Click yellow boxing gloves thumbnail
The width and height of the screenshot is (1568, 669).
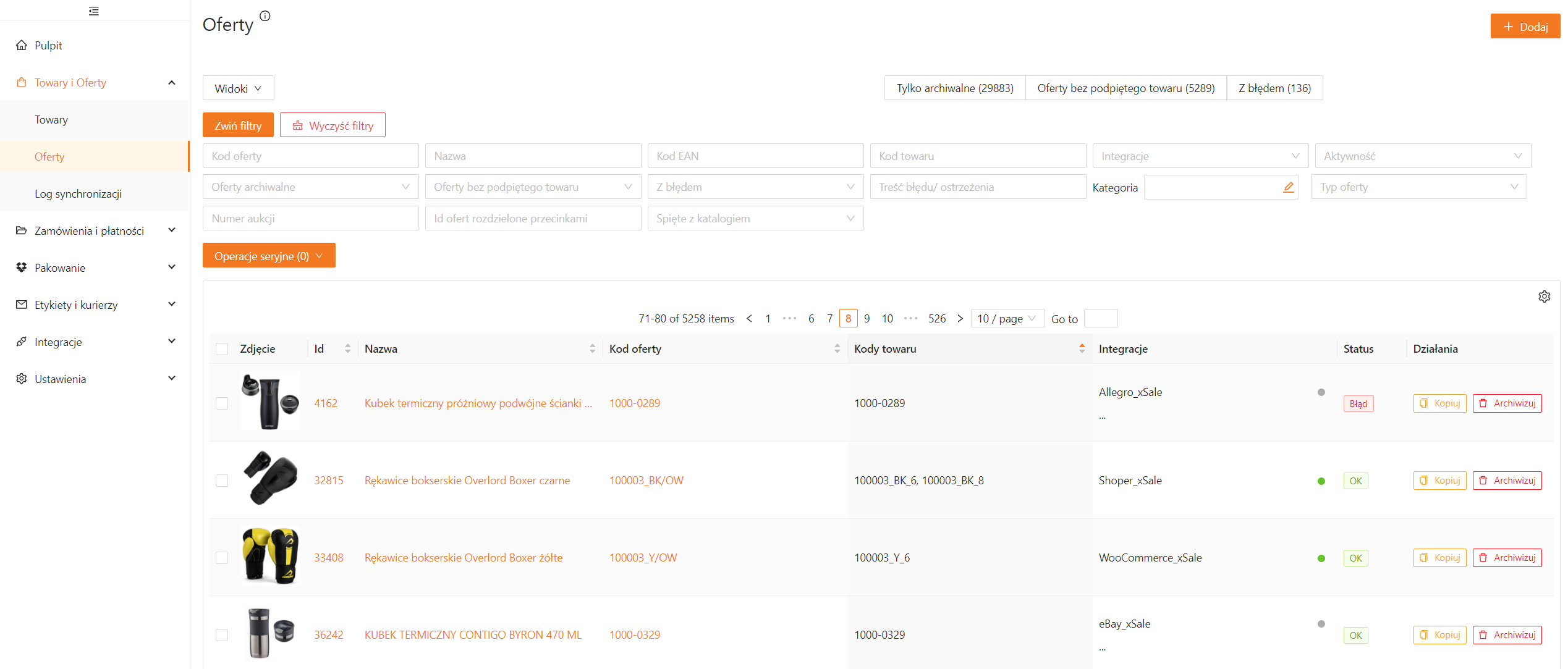(x=269, y=556)
